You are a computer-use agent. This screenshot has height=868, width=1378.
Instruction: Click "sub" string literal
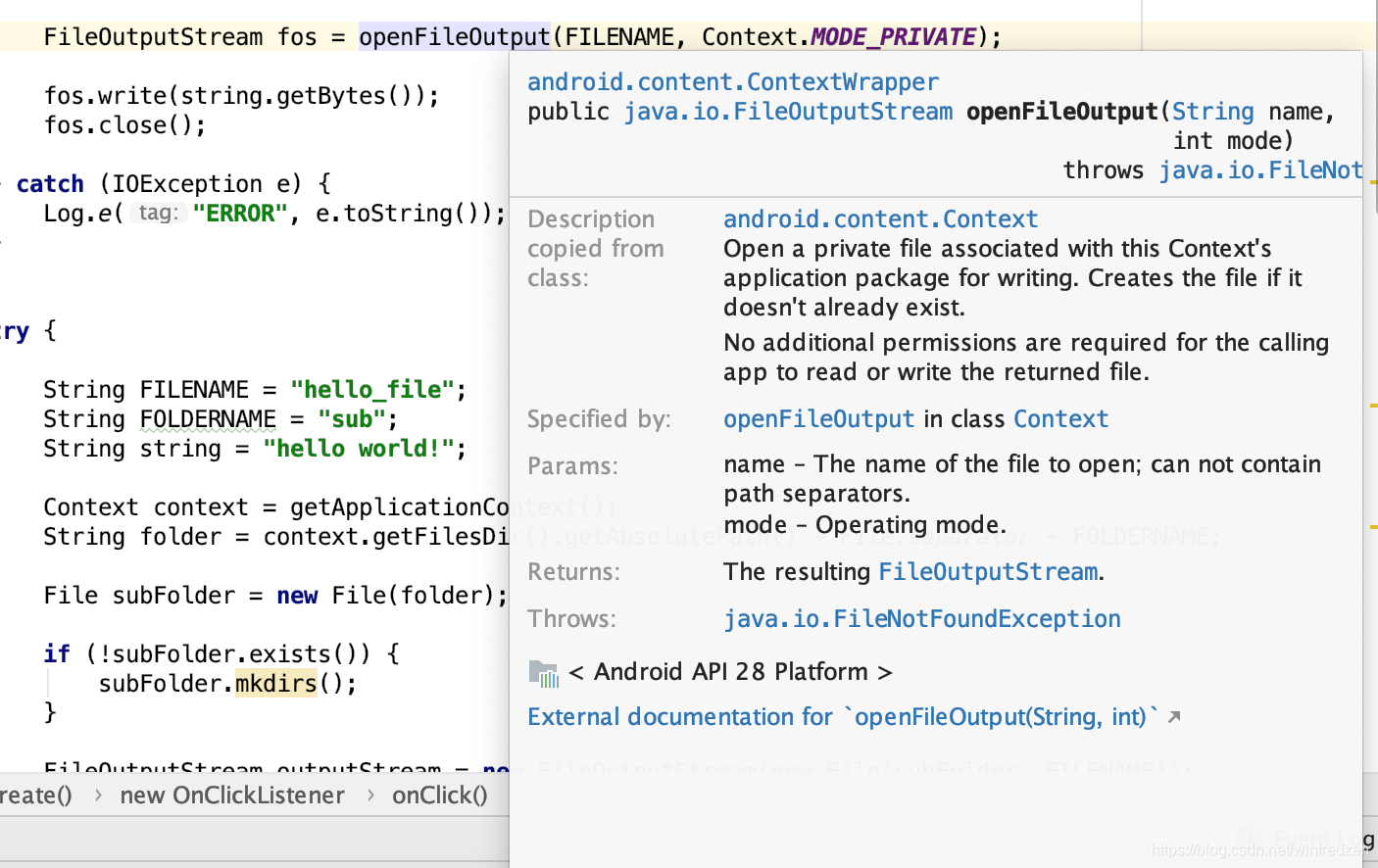352,419
